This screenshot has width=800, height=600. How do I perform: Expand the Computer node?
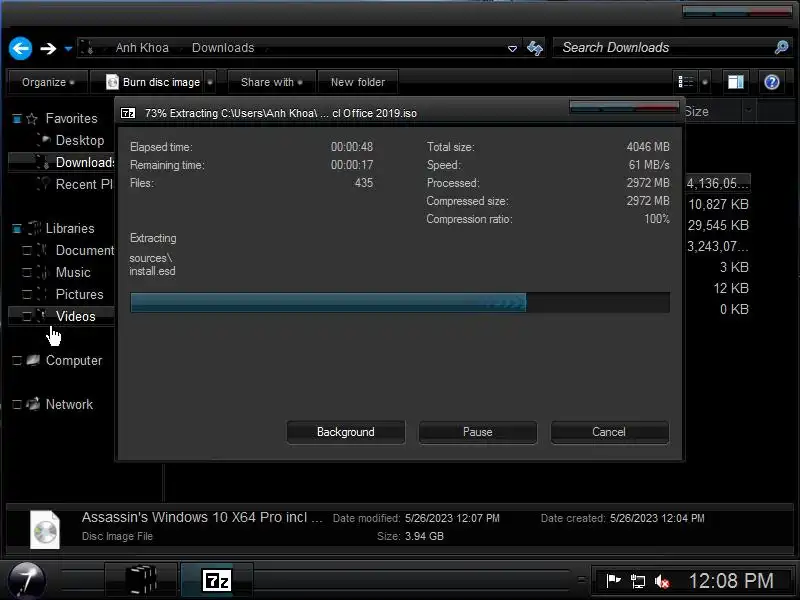[16, 361]
